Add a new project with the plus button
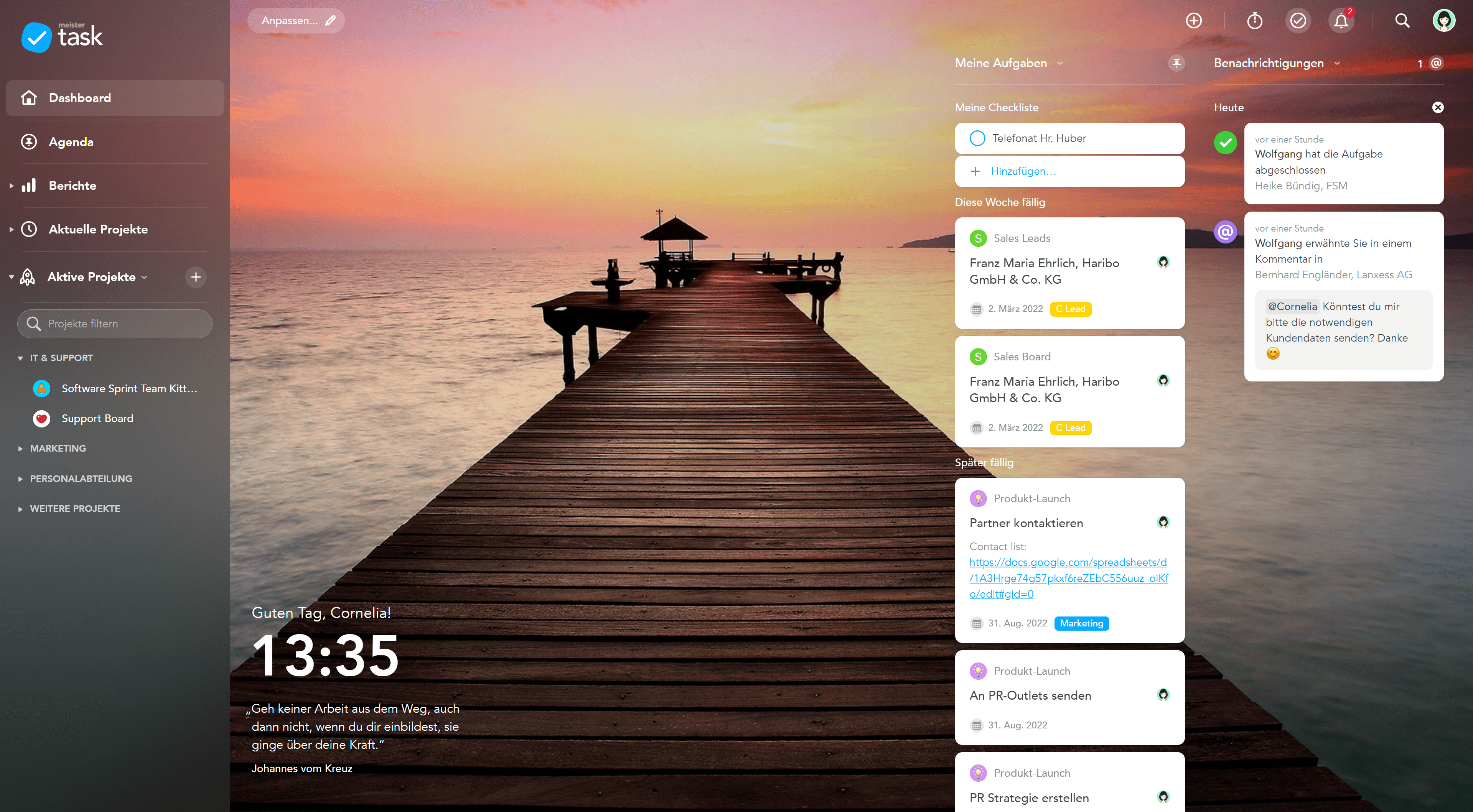The height and width of the screenshot is (812, 1473). point(196,277)
